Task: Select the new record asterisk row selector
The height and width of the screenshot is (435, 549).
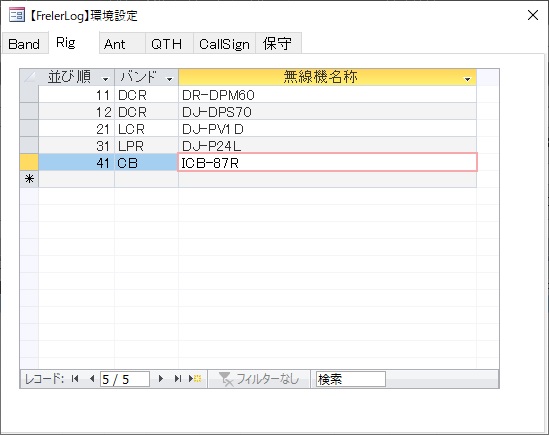Action: [x=29, y=179]
